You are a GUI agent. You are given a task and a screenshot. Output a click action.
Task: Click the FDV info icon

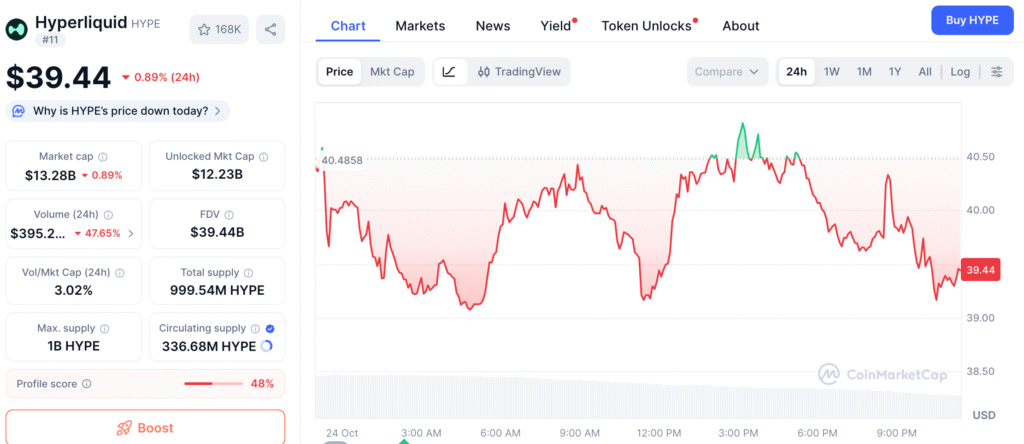[x=230, y=214]
